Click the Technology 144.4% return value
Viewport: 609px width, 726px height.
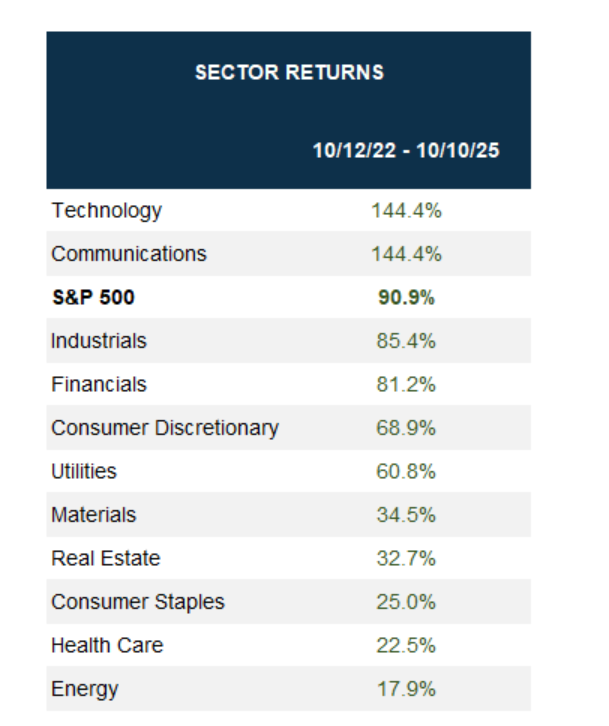pos(406,211)
